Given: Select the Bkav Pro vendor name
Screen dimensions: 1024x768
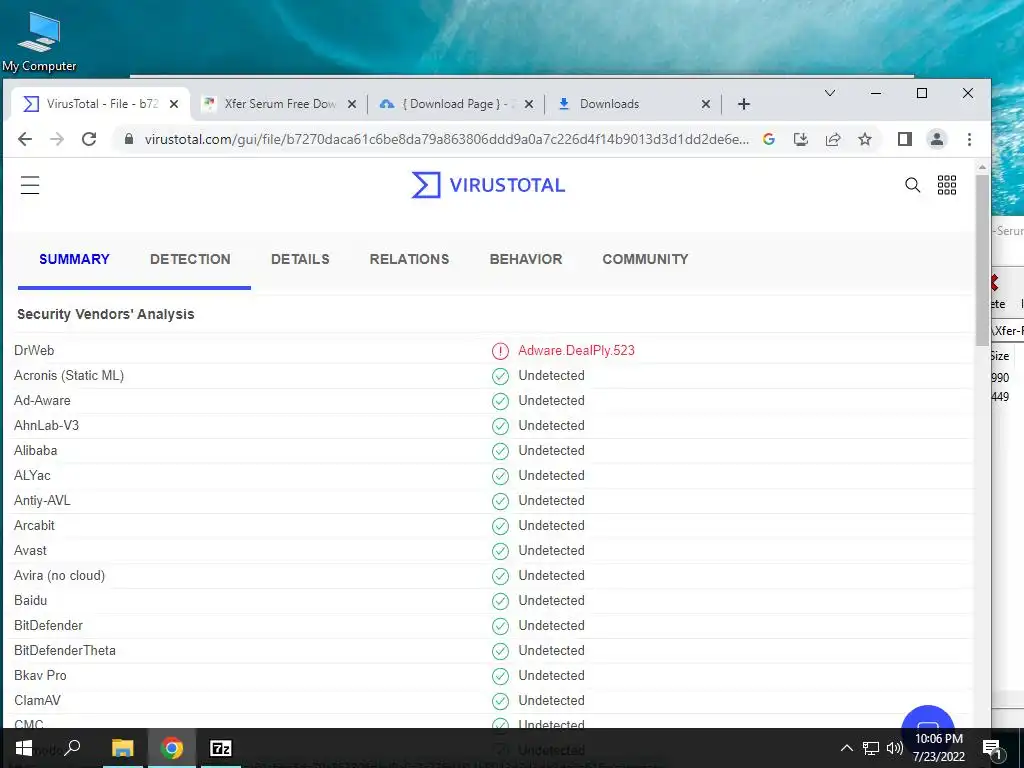Looking at the screenshot, I should [x=40, y=675].
